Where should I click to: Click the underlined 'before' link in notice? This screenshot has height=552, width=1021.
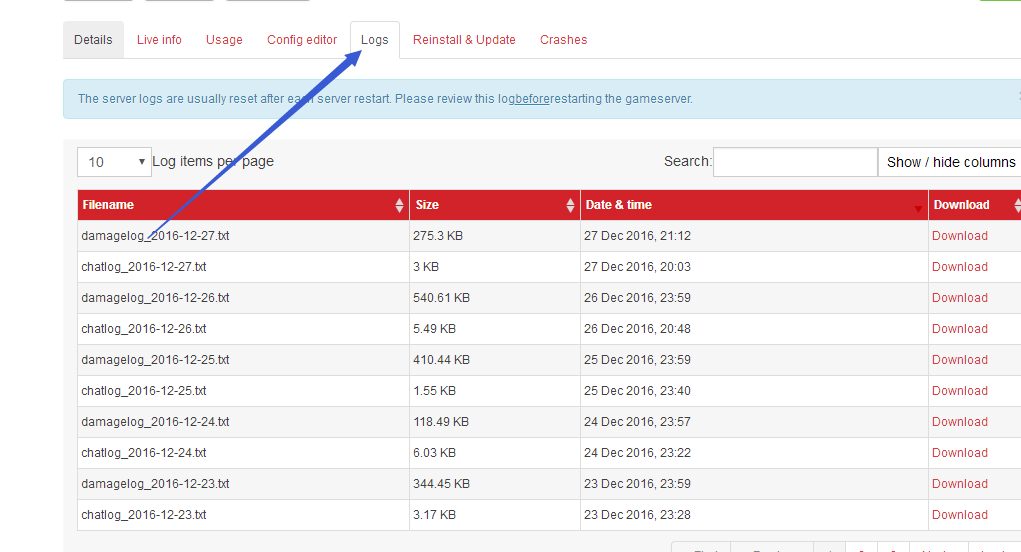(532, 99)
